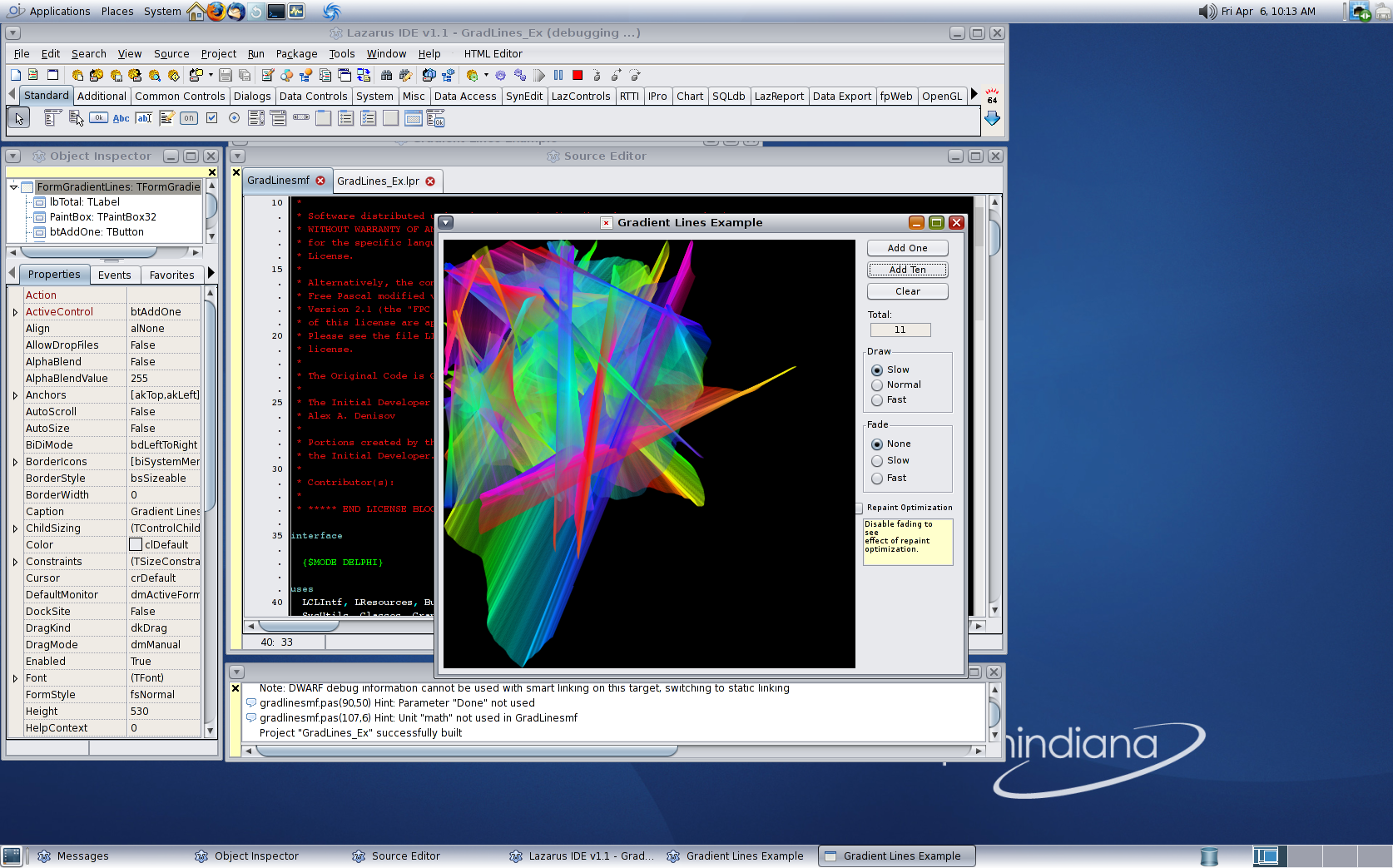Click the red Stop debugging icon
Screen dimensions: 1393x868
coord(578,75)
